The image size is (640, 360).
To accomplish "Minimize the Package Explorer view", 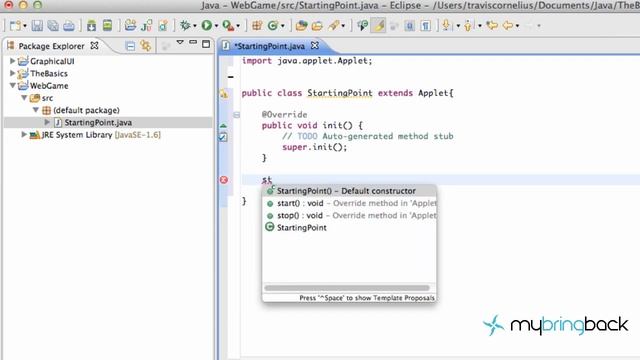I will [193, 42].
